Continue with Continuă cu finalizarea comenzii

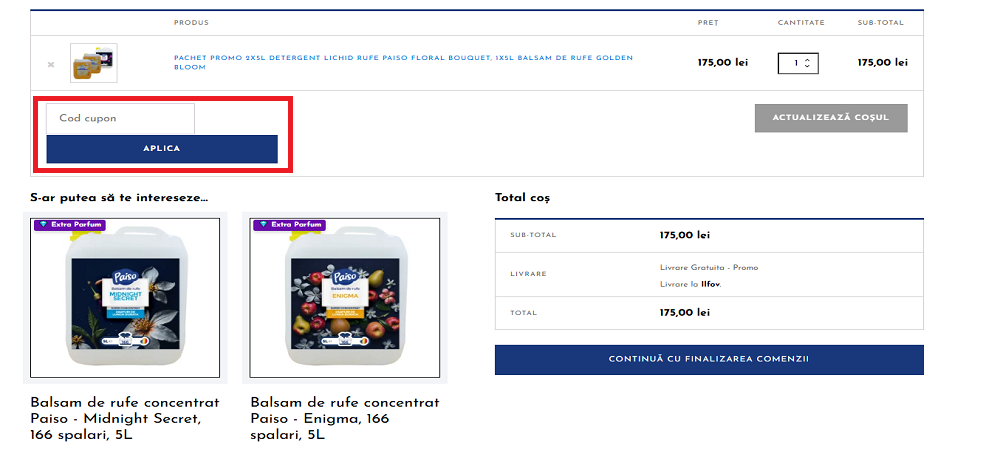tap(709, 359)
